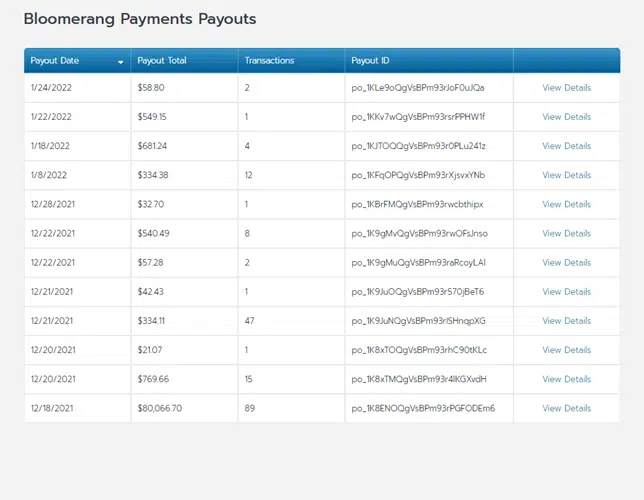Screen dimensions: 644x500
Task: Select payout ID po_1K9gMuQgVsBPm93raRcoyLAl
Action: (x=419, y=263)
